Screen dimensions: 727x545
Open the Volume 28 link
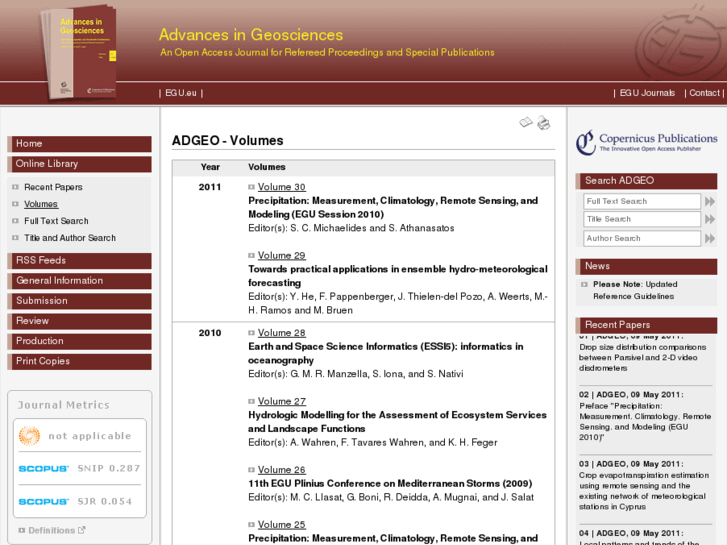281,333
